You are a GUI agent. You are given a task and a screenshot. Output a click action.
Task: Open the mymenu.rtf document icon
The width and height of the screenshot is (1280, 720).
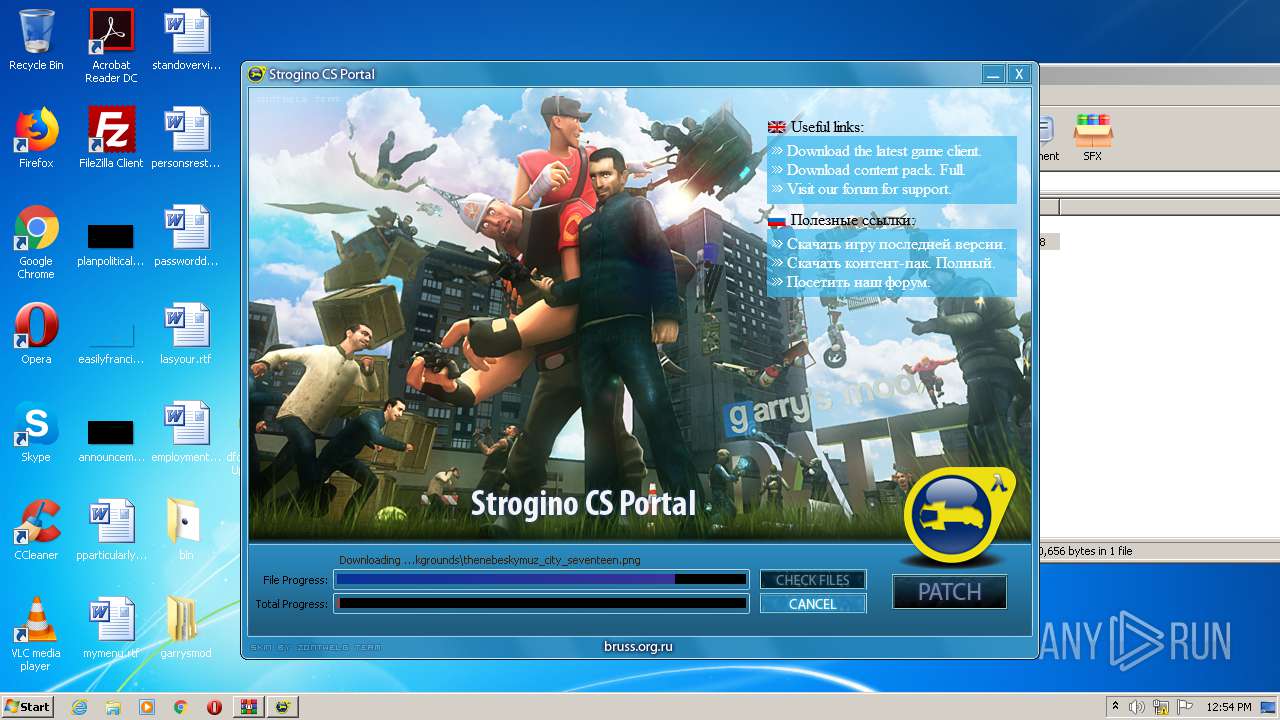(x=111, y=628)
